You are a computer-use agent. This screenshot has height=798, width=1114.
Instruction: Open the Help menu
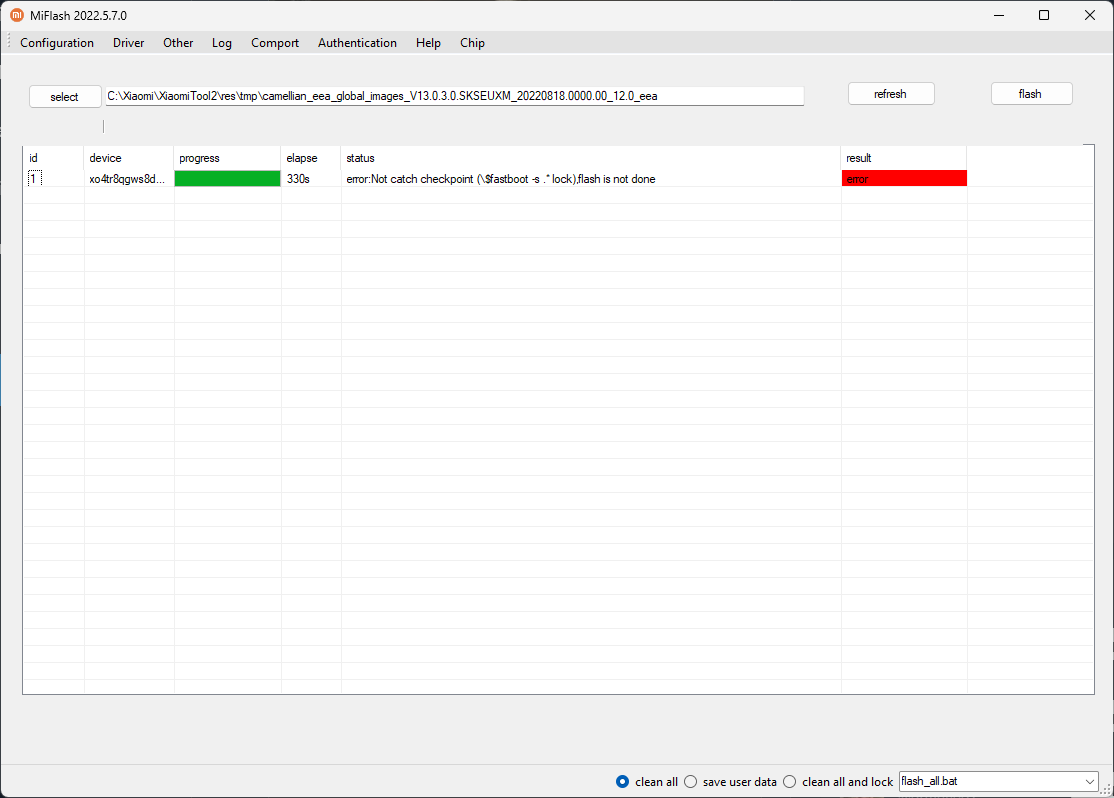click(x=428, y=43)
